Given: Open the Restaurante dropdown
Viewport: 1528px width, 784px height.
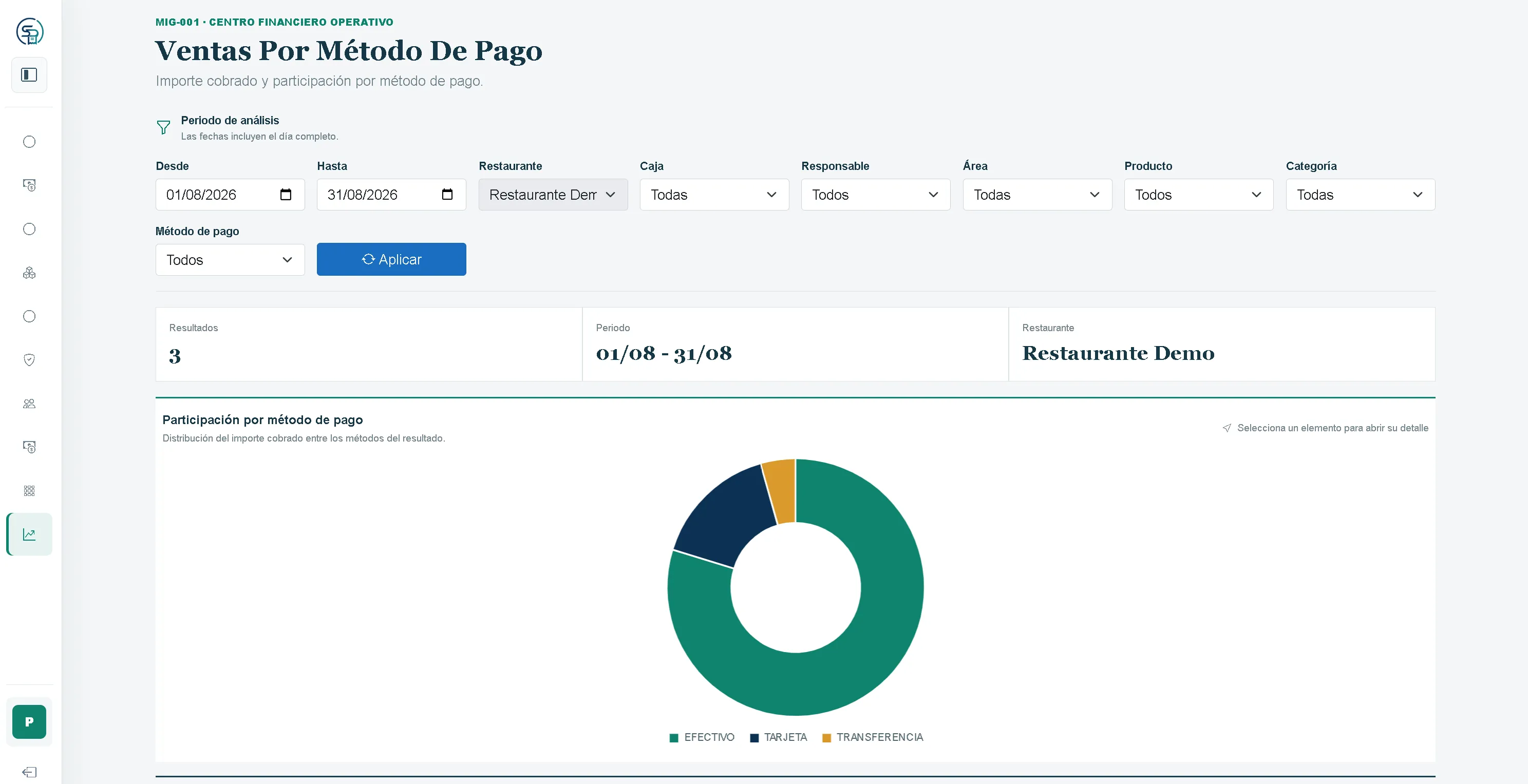Looking at the screenshot, I should 553,195.
